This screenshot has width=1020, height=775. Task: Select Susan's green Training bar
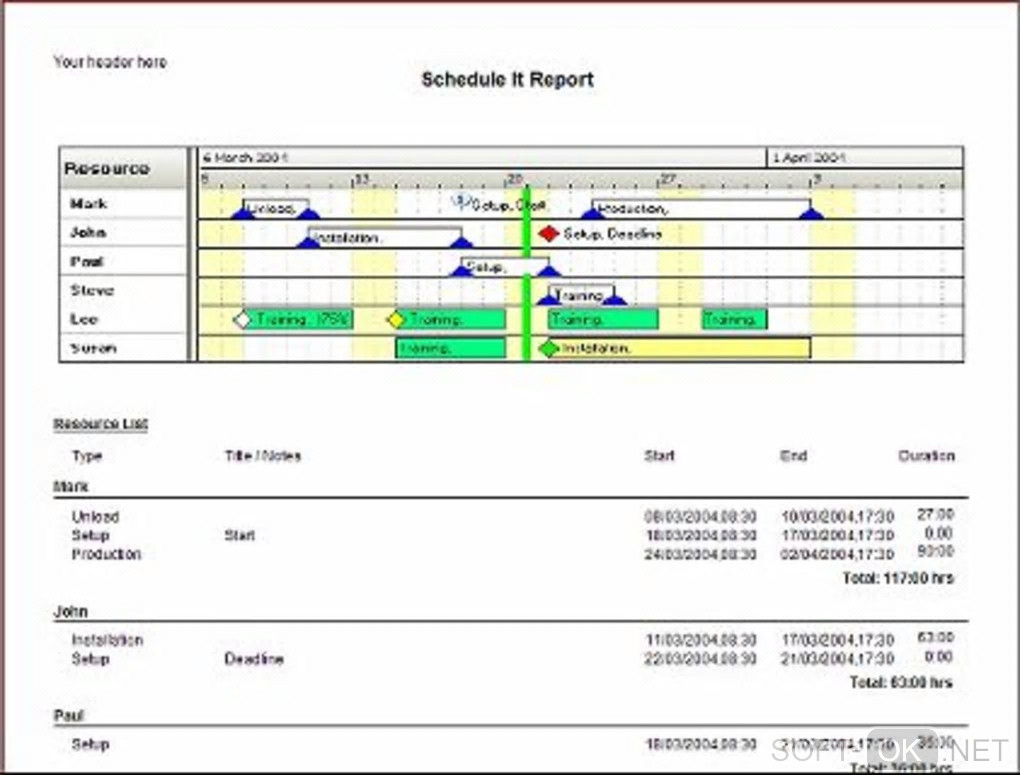tap(450, 348)
